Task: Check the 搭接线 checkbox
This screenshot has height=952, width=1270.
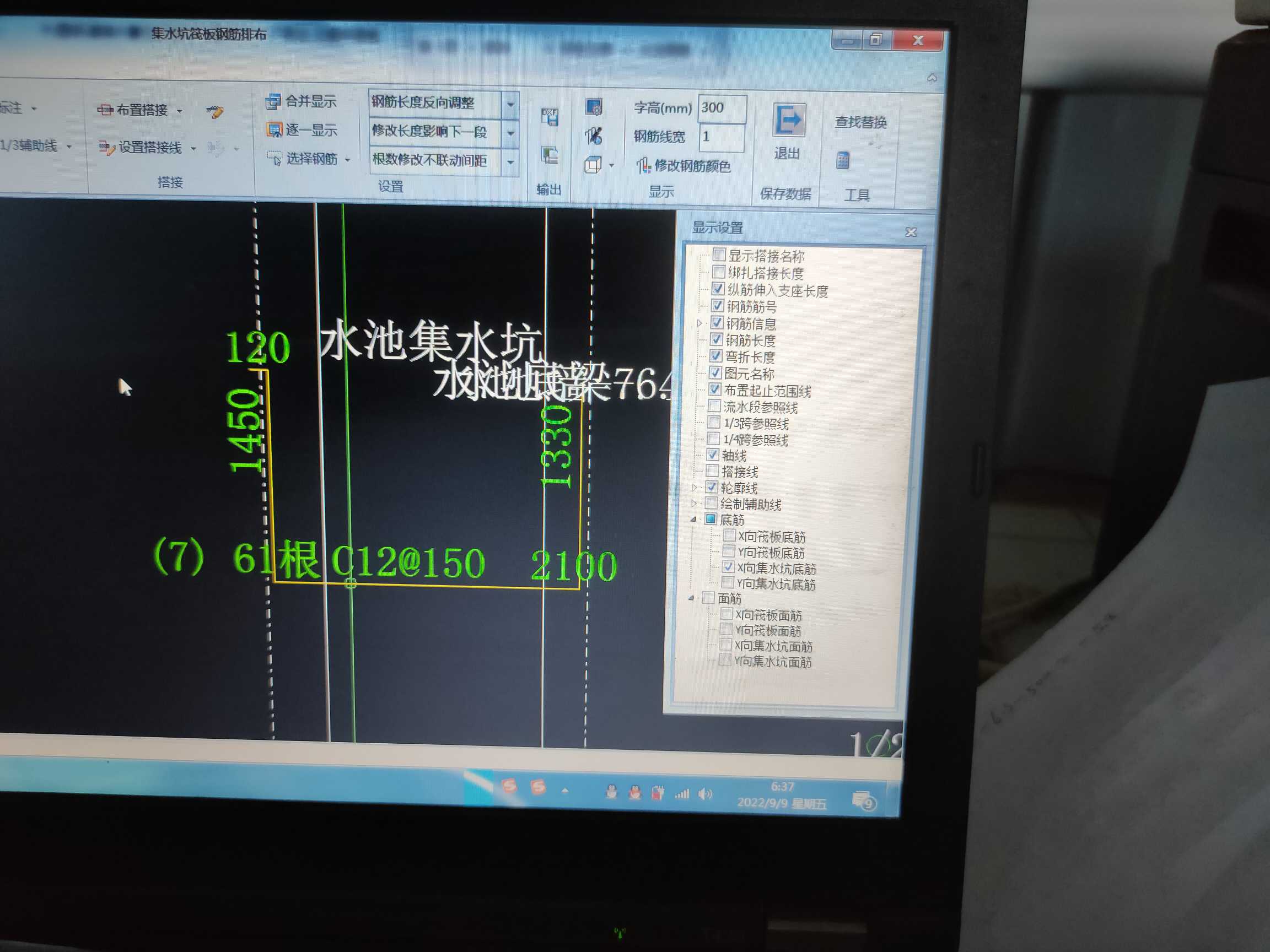Action: coord(712,471)
